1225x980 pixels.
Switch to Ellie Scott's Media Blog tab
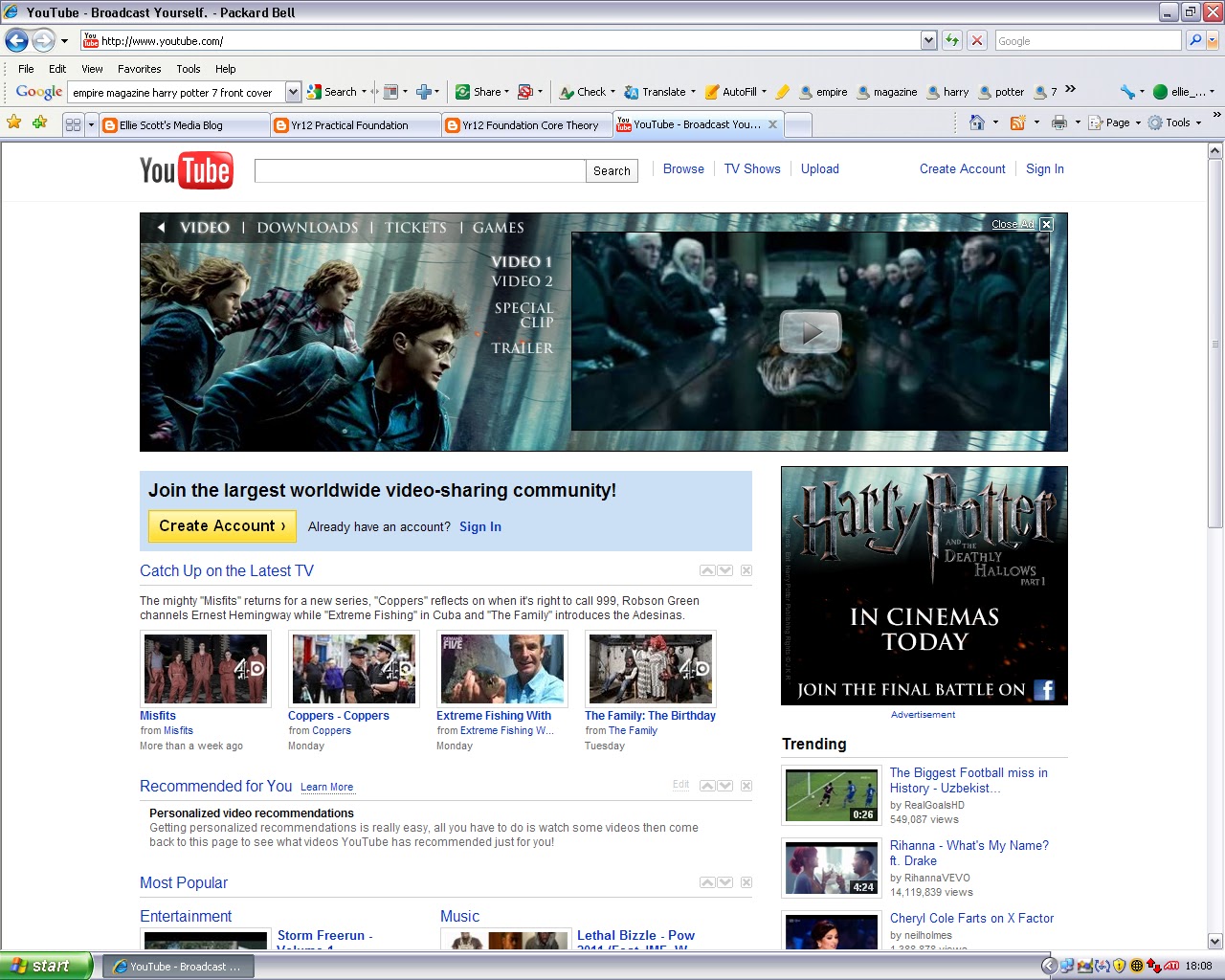(184, 125)
